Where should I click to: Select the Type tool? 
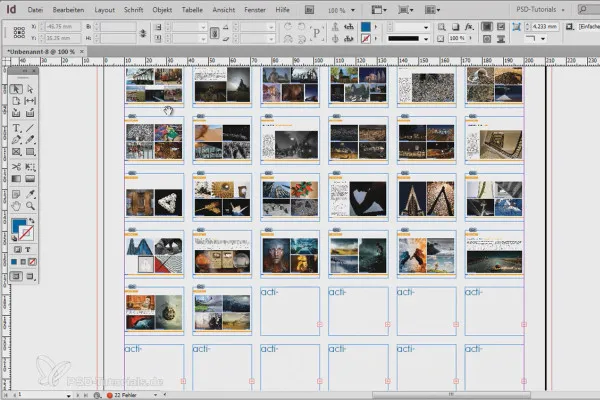(16, 128)
